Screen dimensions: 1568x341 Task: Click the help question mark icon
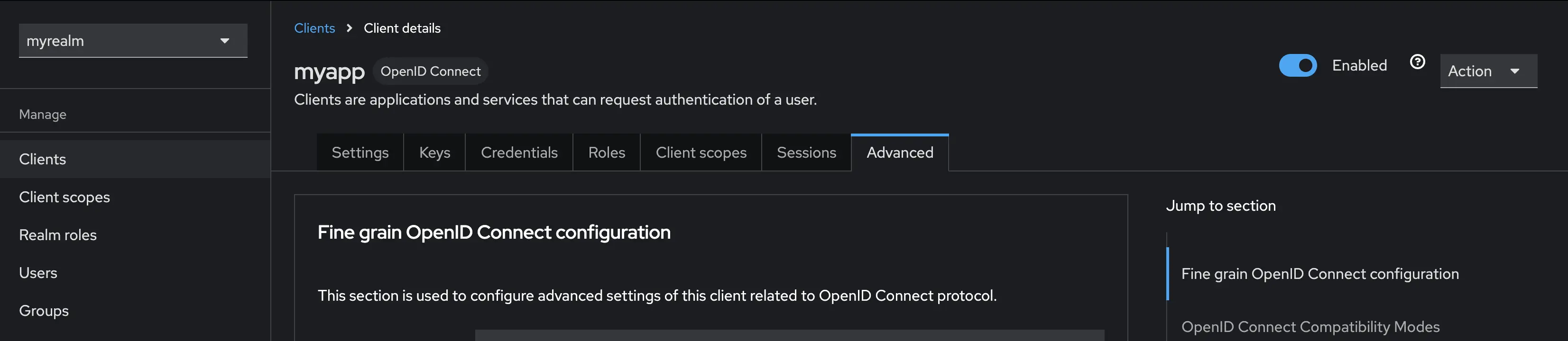tap(1417, 62)
